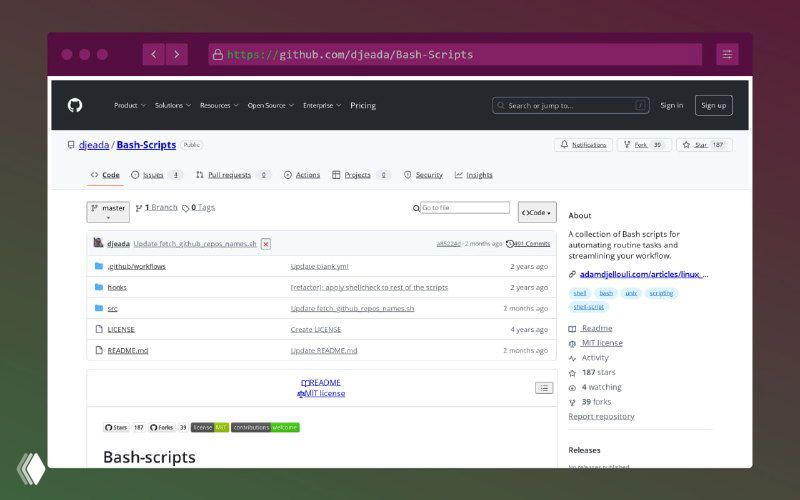Viewport: 800px width, 500px height.
Task: Switch to the Code tab
Action: pyautogui.click(x=105, y=175)
